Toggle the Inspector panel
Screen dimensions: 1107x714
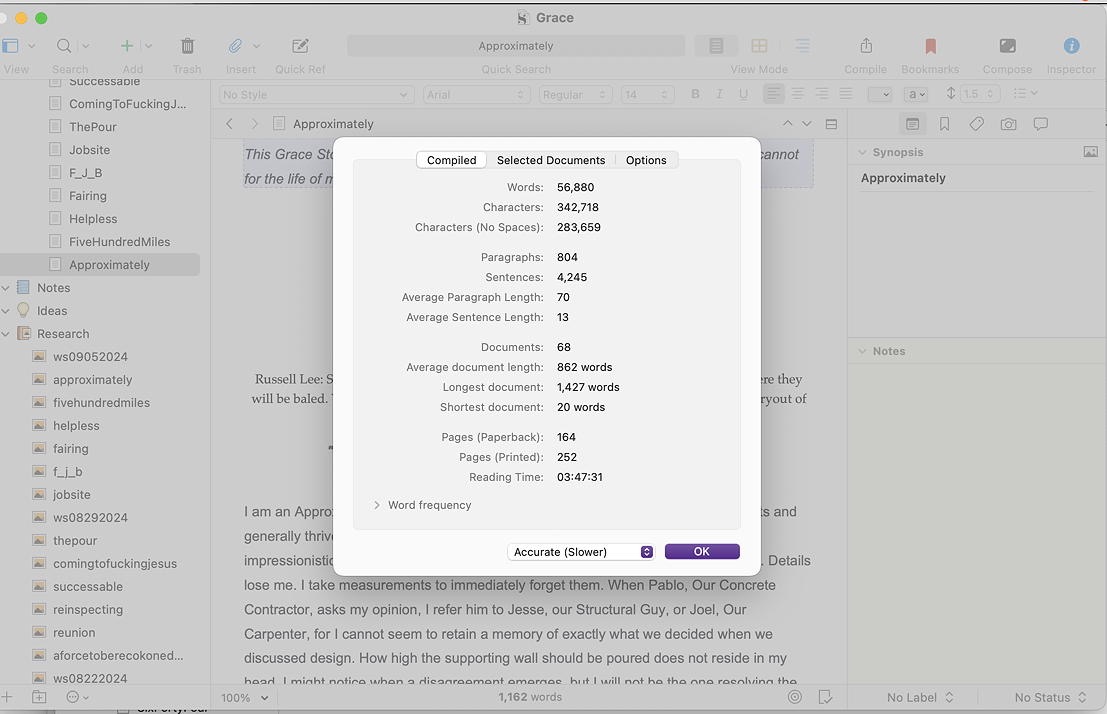coord(1071,46)
